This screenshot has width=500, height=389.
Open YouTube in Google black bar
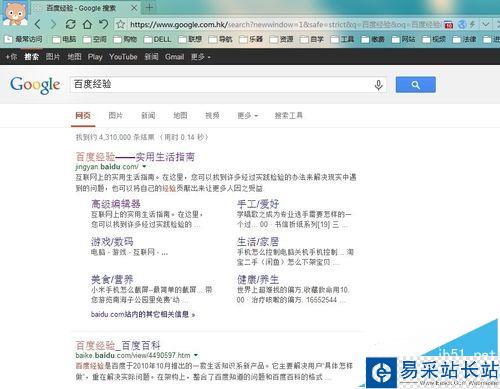pyautogui.click(x=123, y=57)
